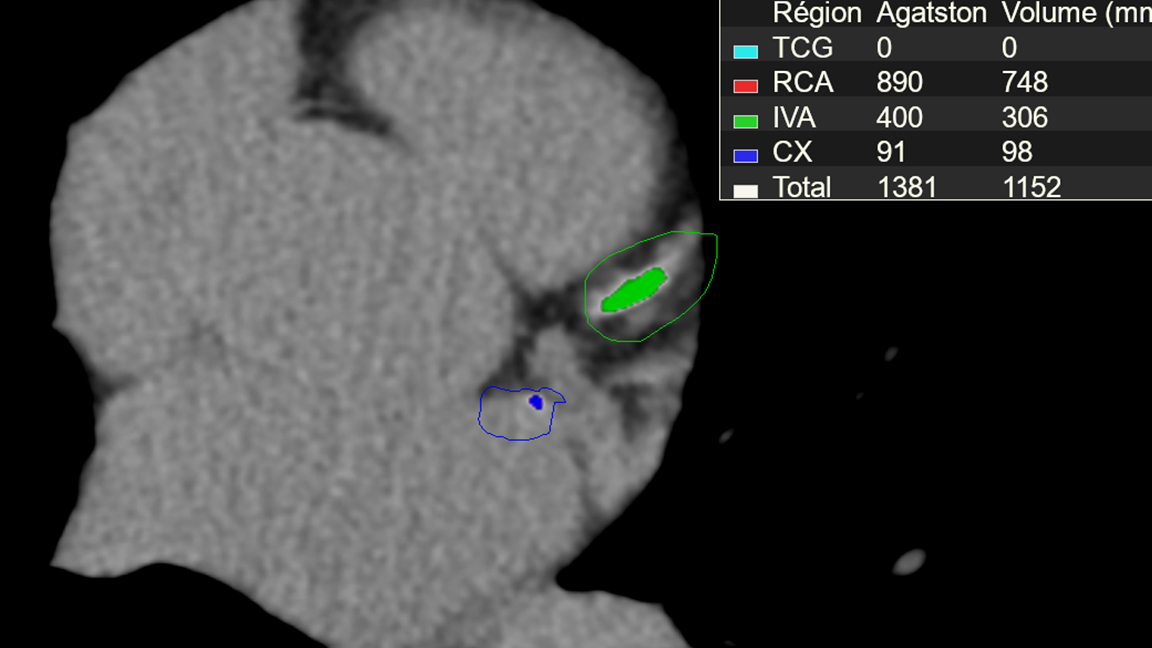Click the RCA Agatston value 890
This screenshot has width=1152, height=648.
899,82
